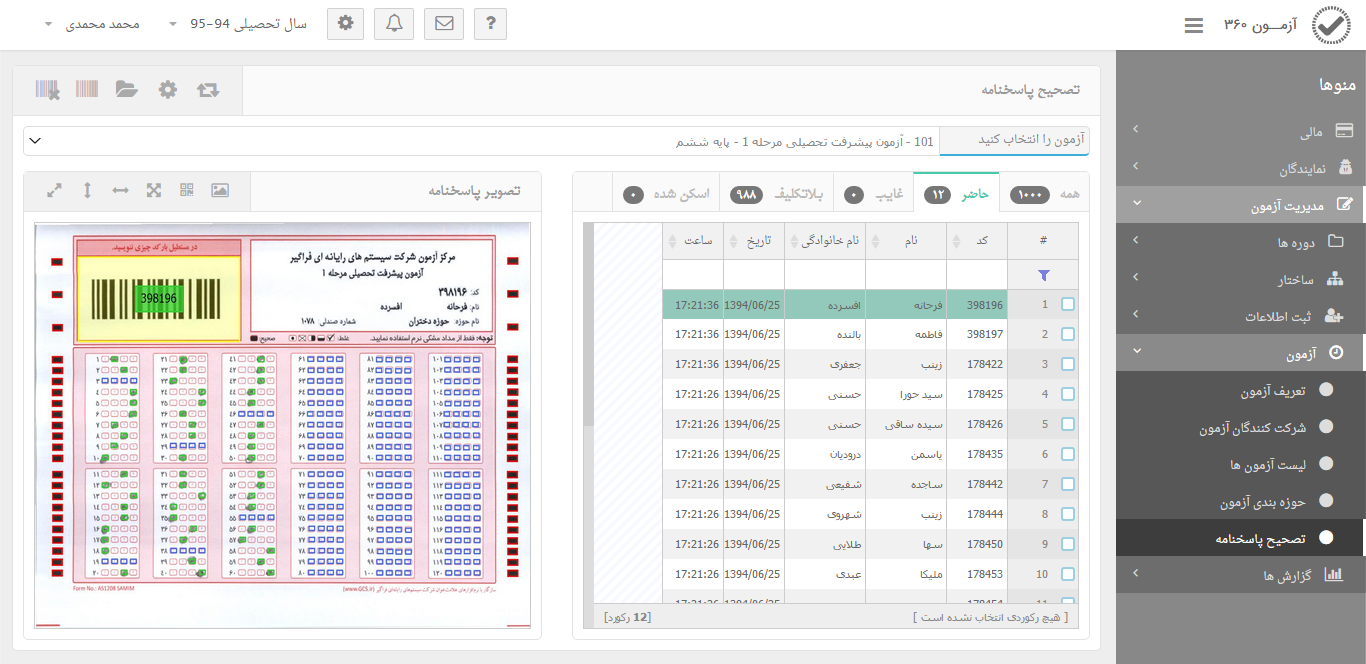
Task: Check the row of 178444 زینب شهروی
Action: pyautogui.click(x=1068, y=514)
